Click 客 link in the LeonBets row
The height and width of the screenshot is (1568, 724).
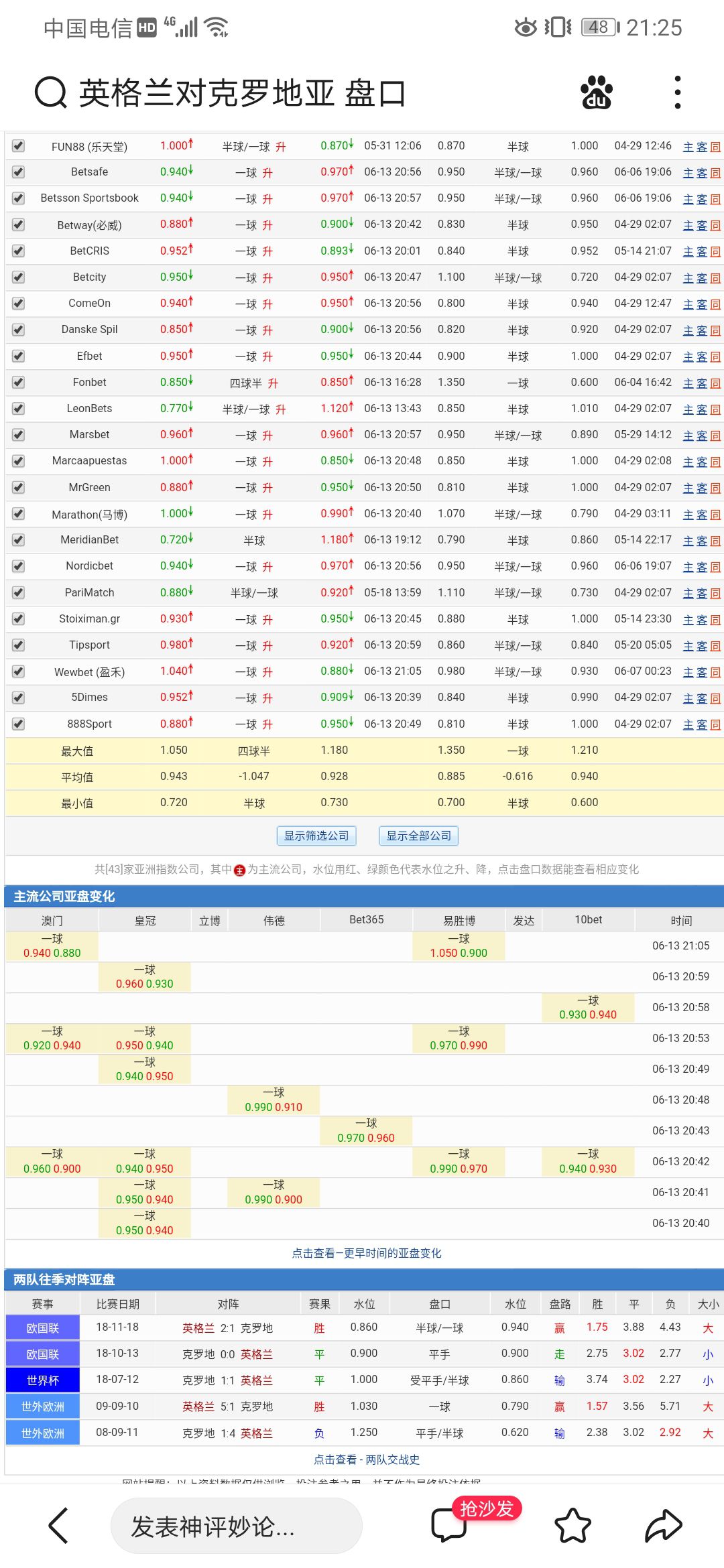point(702,409)
